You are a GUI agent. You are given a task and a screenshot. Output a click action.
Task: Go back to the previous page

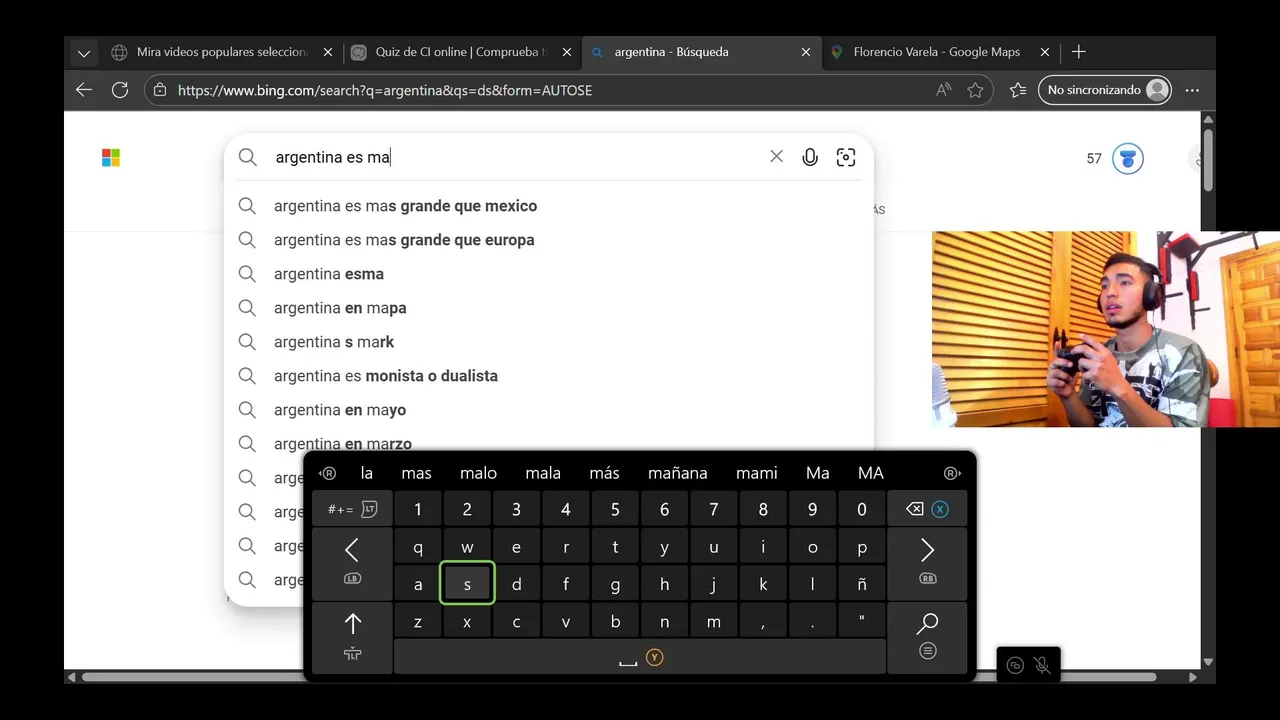pos(84,90)
